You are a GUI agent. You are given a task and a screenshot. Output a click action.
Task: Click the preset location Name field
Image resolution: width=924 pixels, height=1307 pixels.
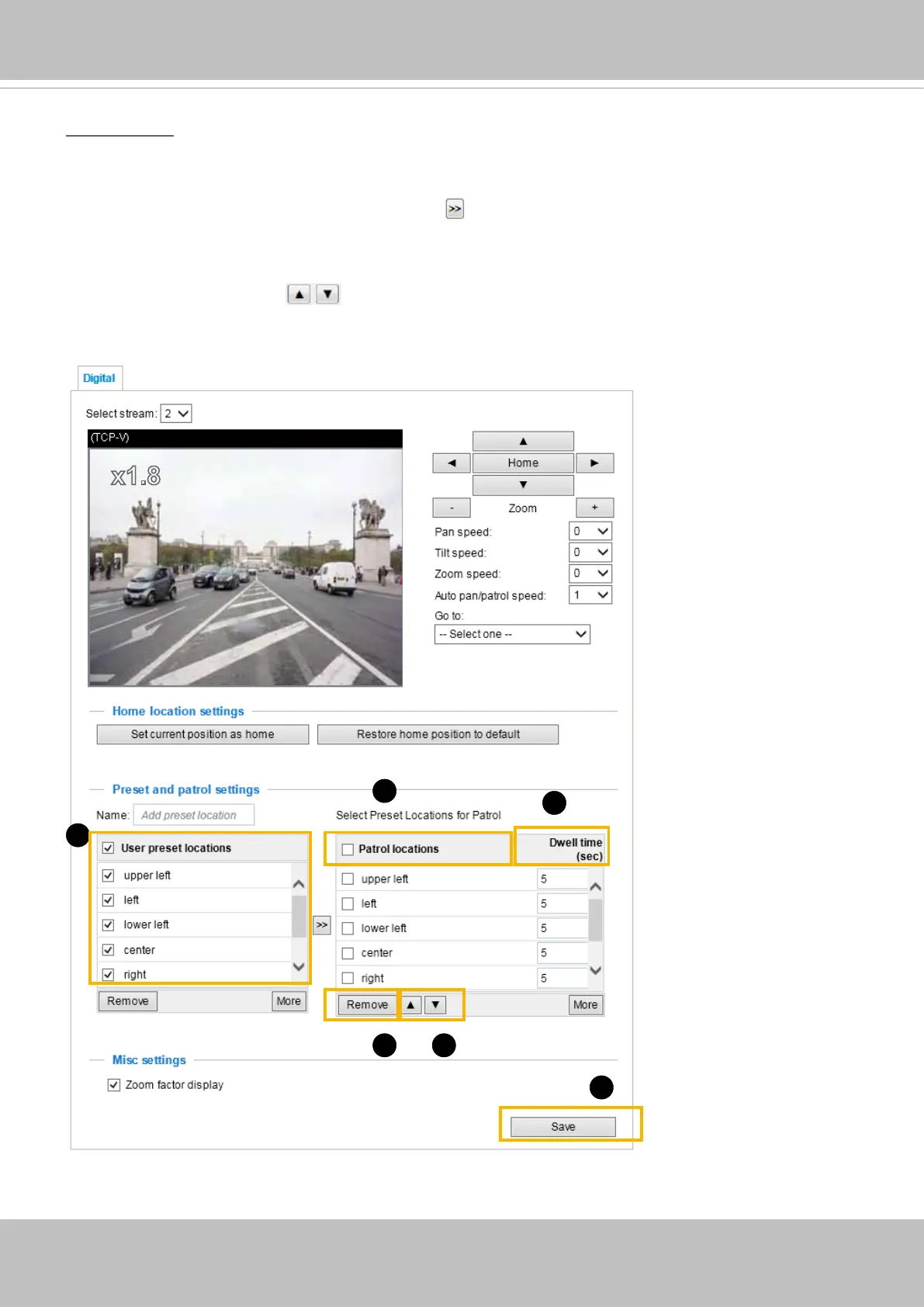coord(193,815)
